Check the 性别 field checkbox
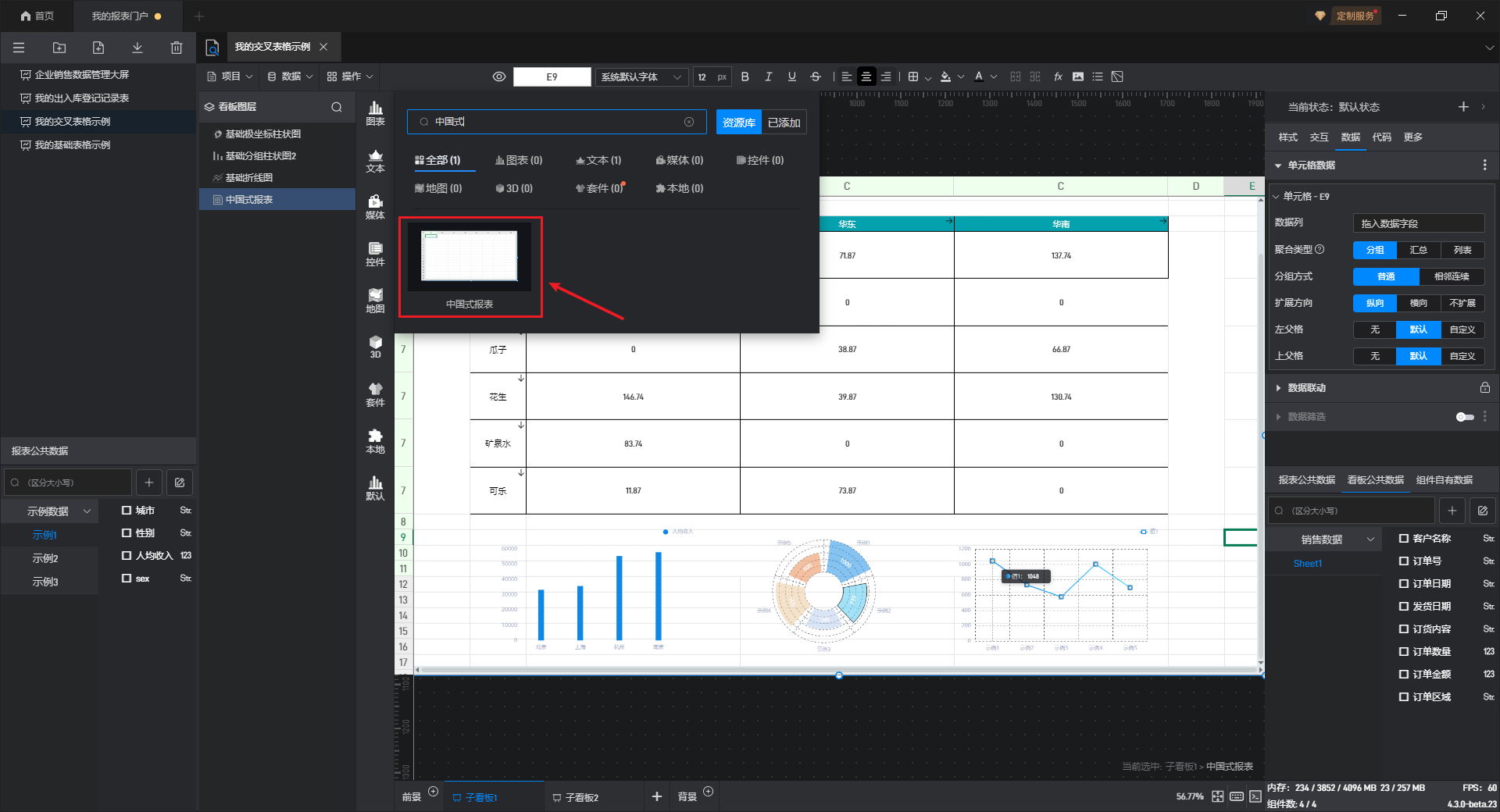The width and height of the screenshot is (1500, 812). pos(127,533)
